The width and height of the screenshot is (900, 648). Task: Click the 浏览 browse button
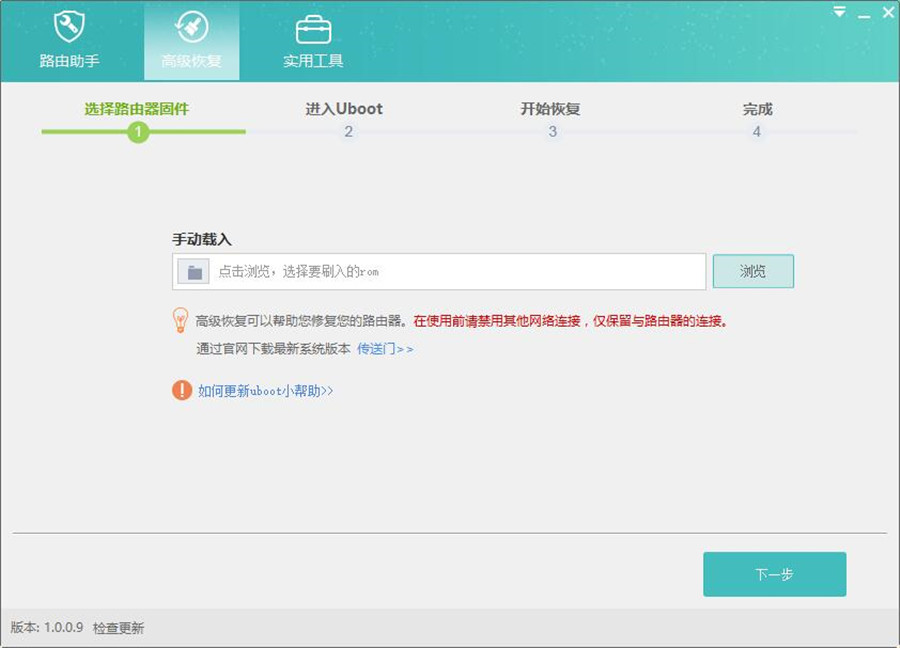click(x=753, y=270)
